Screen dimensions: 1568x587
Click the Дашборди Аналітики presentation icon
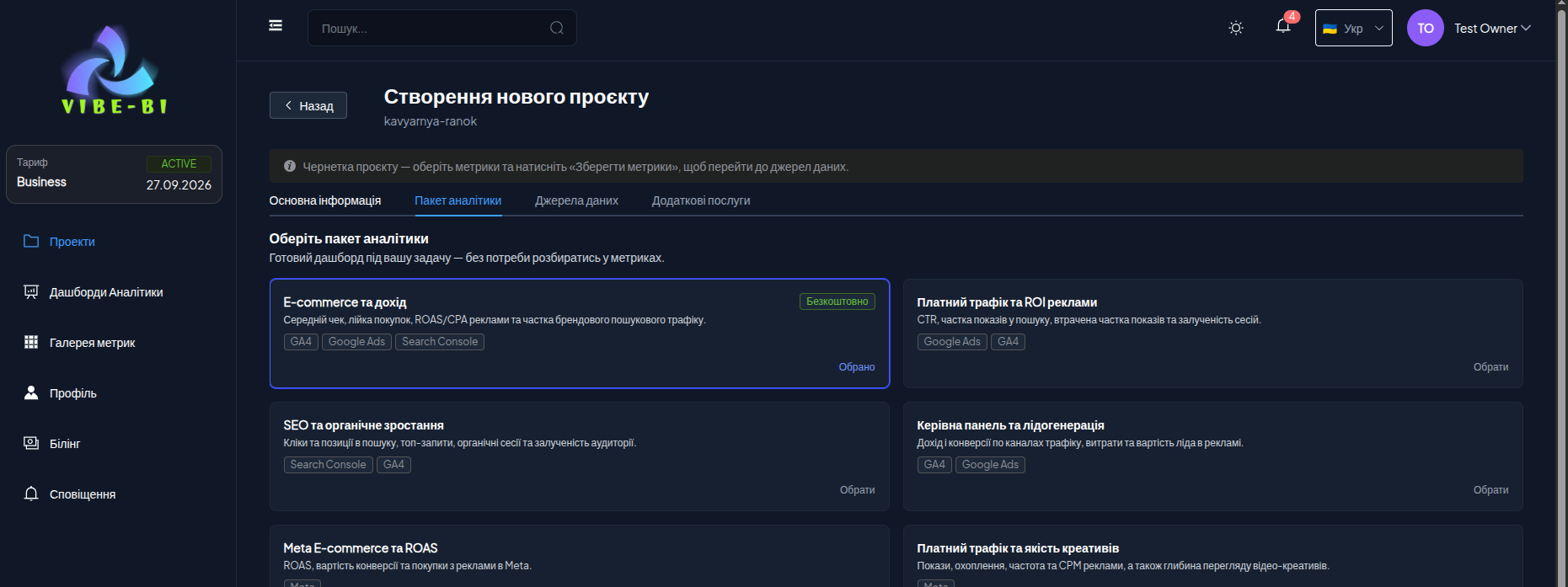point(31,291)
